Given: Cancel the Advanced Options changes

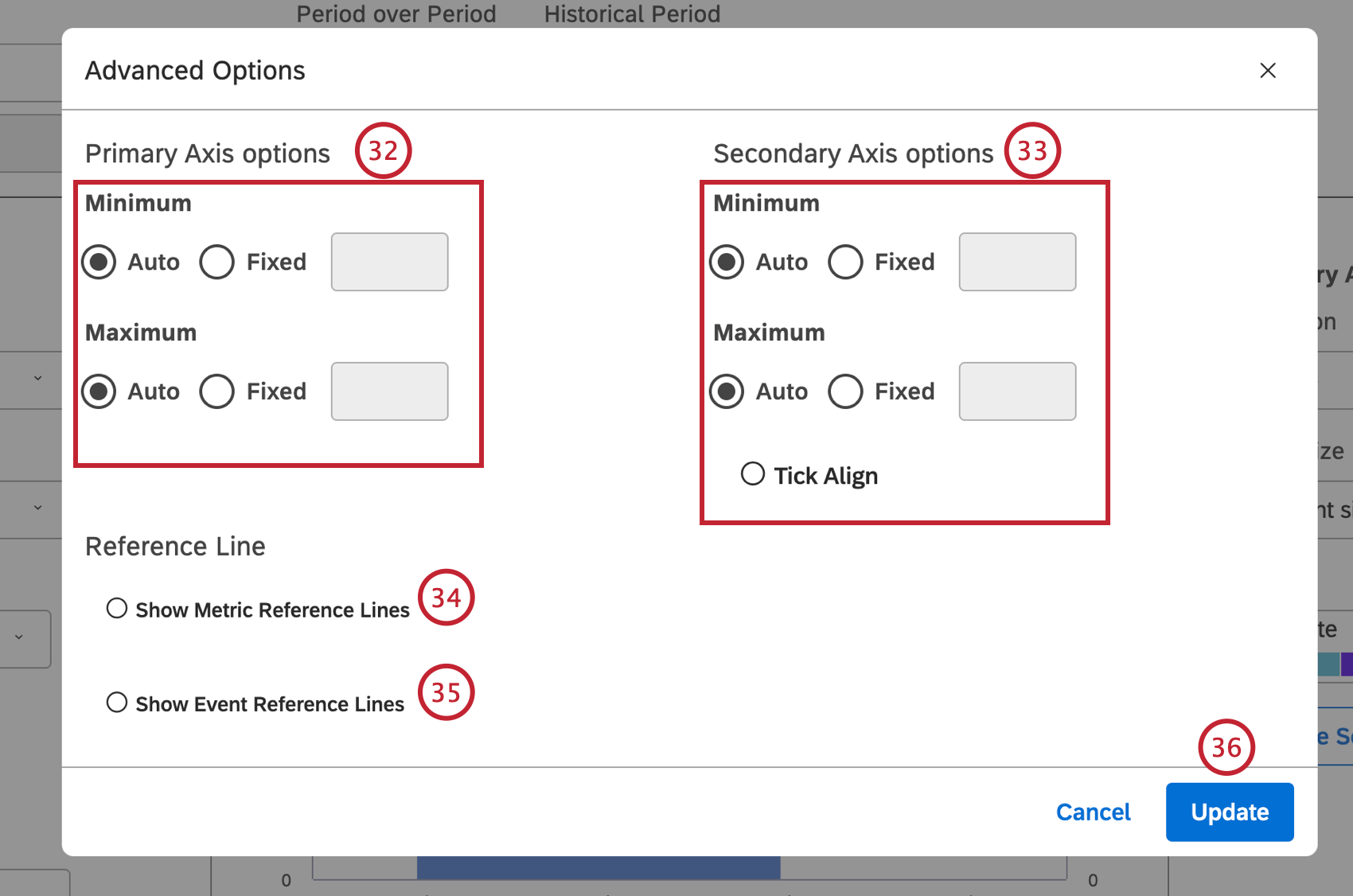Looking at the screenshot, I should tap(1093, 812).
